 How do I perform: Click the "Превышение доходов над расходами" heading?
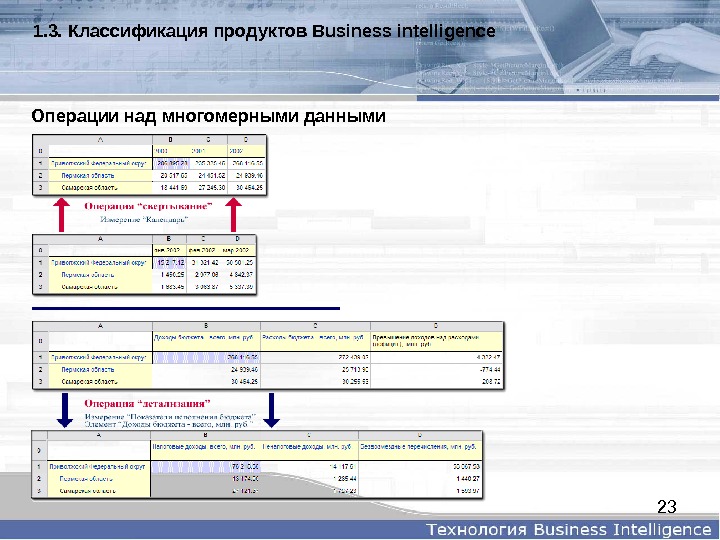coord(426,340)
